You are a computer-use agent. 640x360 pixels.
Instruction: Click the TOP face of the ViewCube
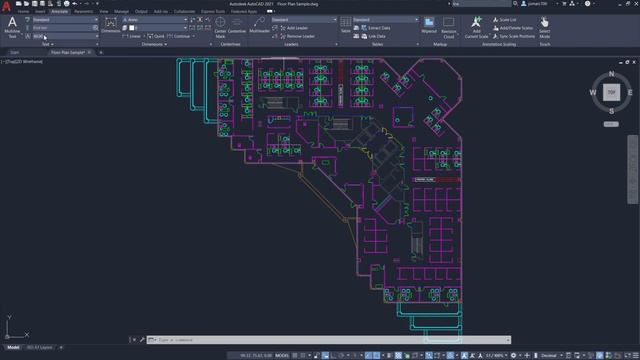point(611,92)
